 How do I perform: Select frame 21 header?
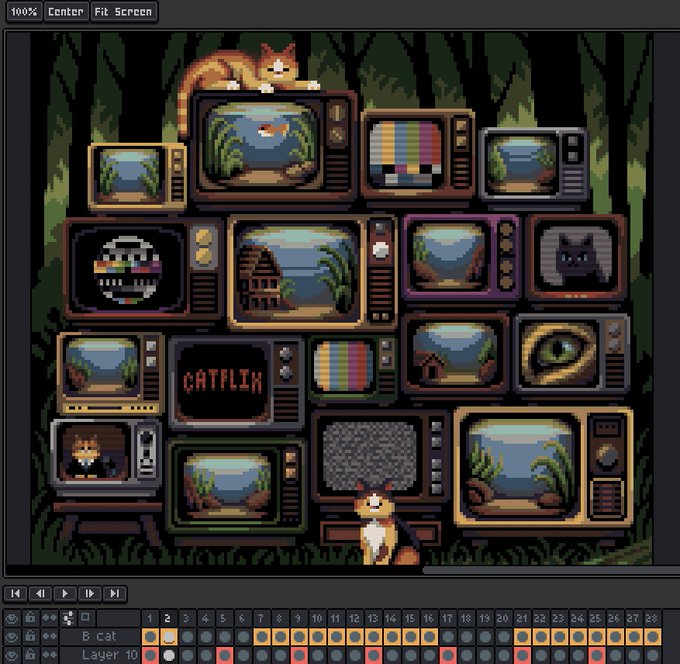tap(522, 618)
